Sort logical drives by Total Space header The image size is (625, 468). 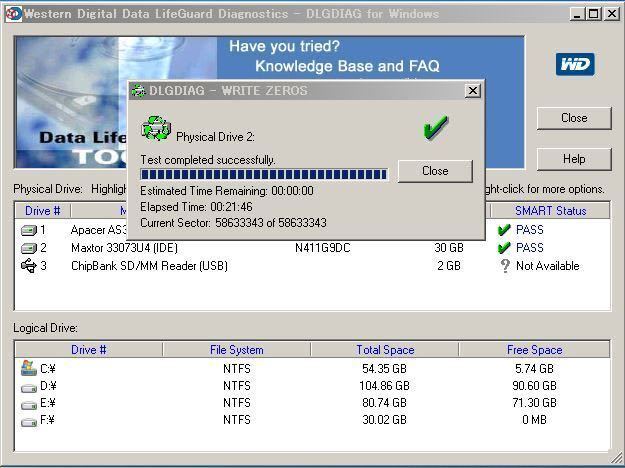point(385,350)
